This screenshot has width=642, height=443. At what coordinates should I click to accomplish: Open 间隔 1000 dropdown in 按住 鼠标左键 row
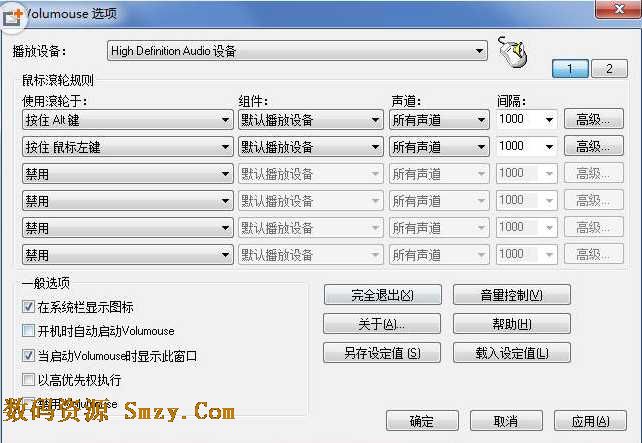tap(527, 147)
